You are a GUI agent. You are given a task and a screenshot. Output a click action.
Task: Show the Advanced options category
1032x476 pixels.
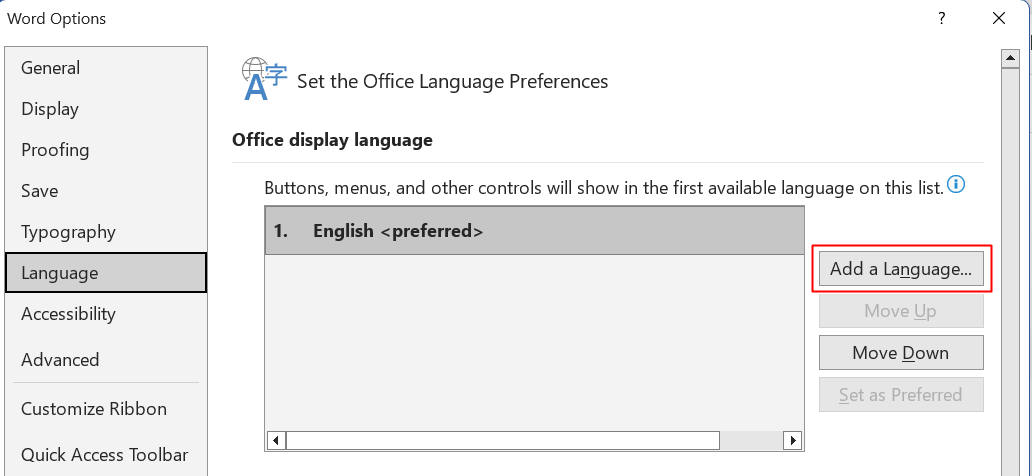[x=60, y=360]
